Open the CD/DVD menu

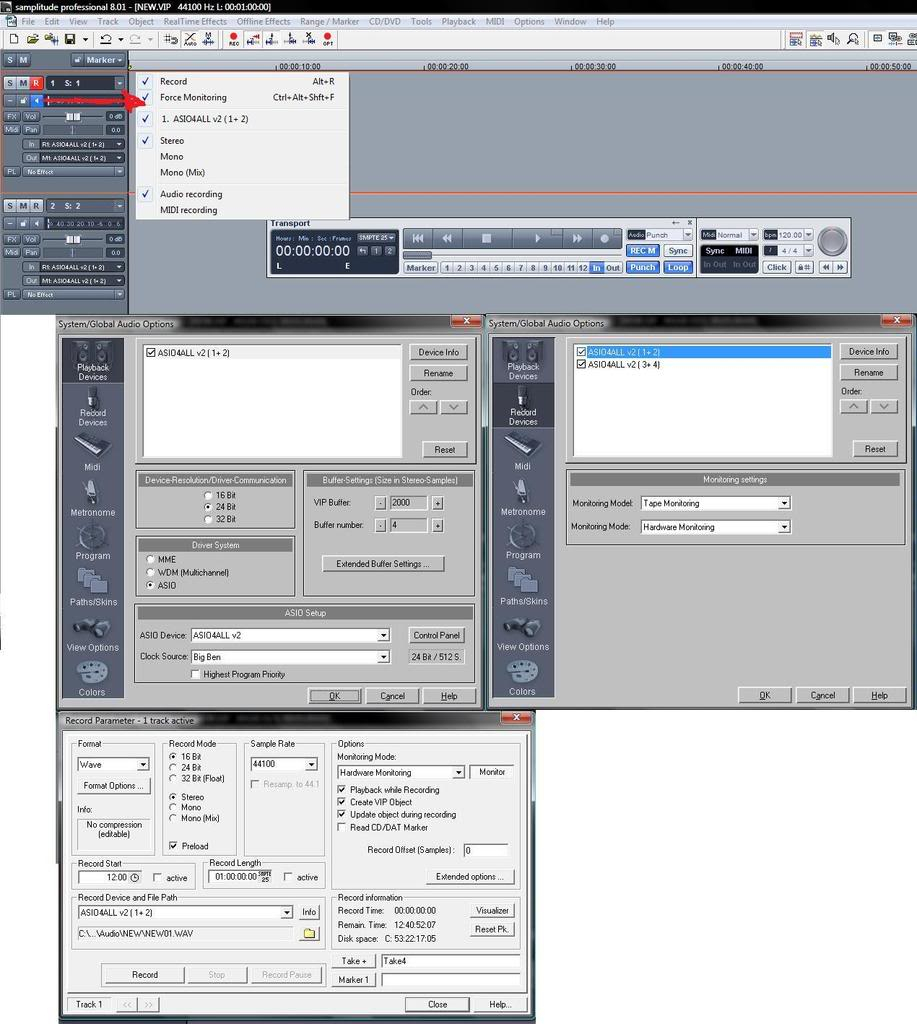[x=385, y=22]
